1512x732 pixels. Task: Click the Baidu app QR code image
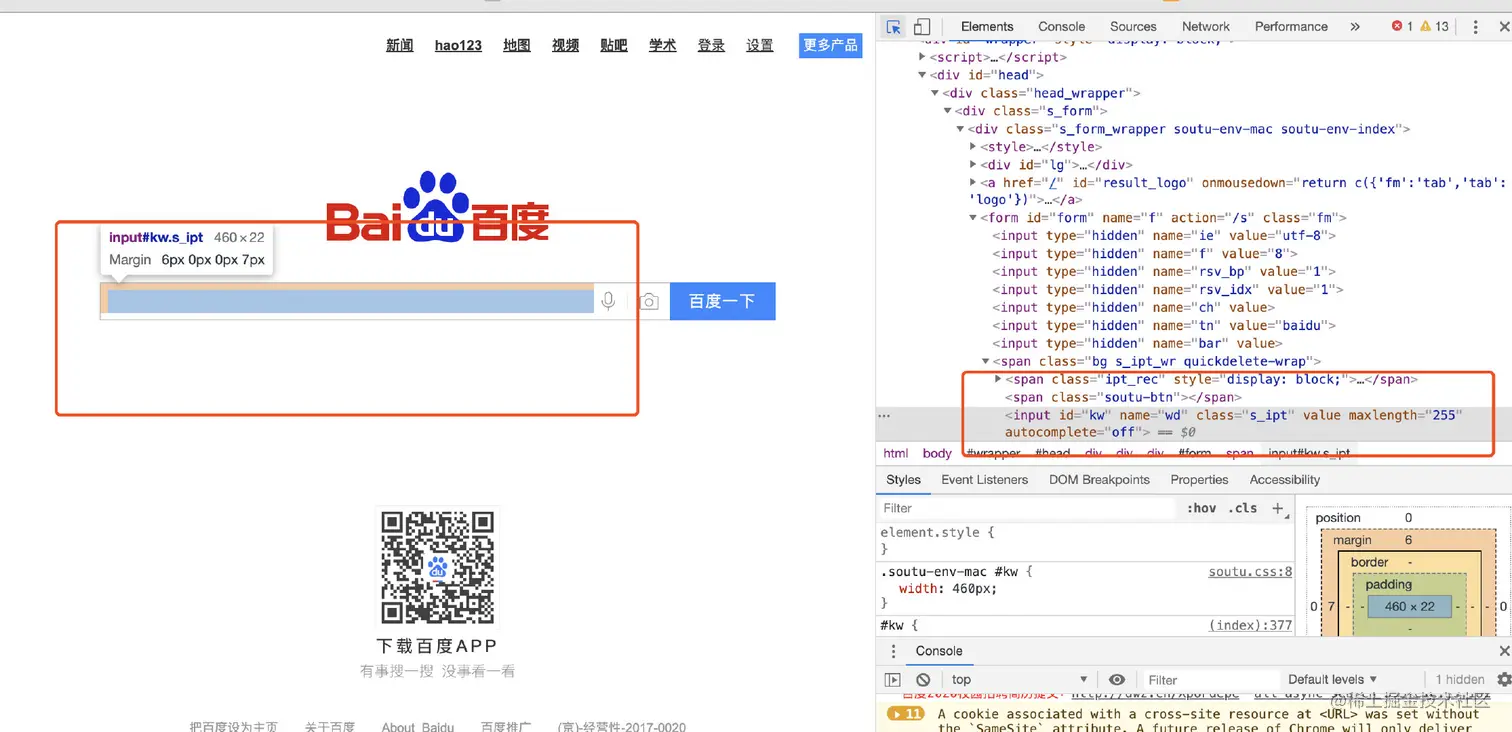(x=437, y=567)
